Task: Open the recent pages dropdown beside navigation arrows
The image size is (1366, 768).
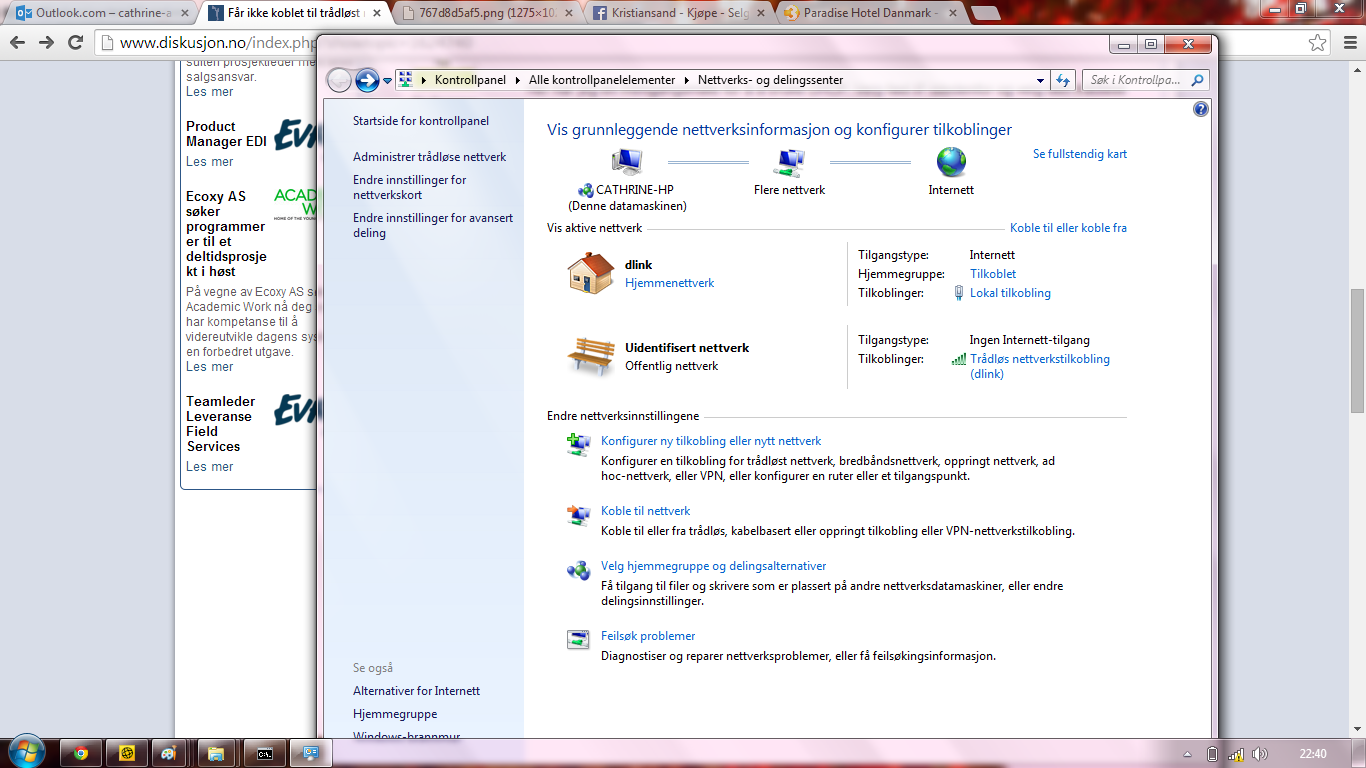Action: pos(387,81)
